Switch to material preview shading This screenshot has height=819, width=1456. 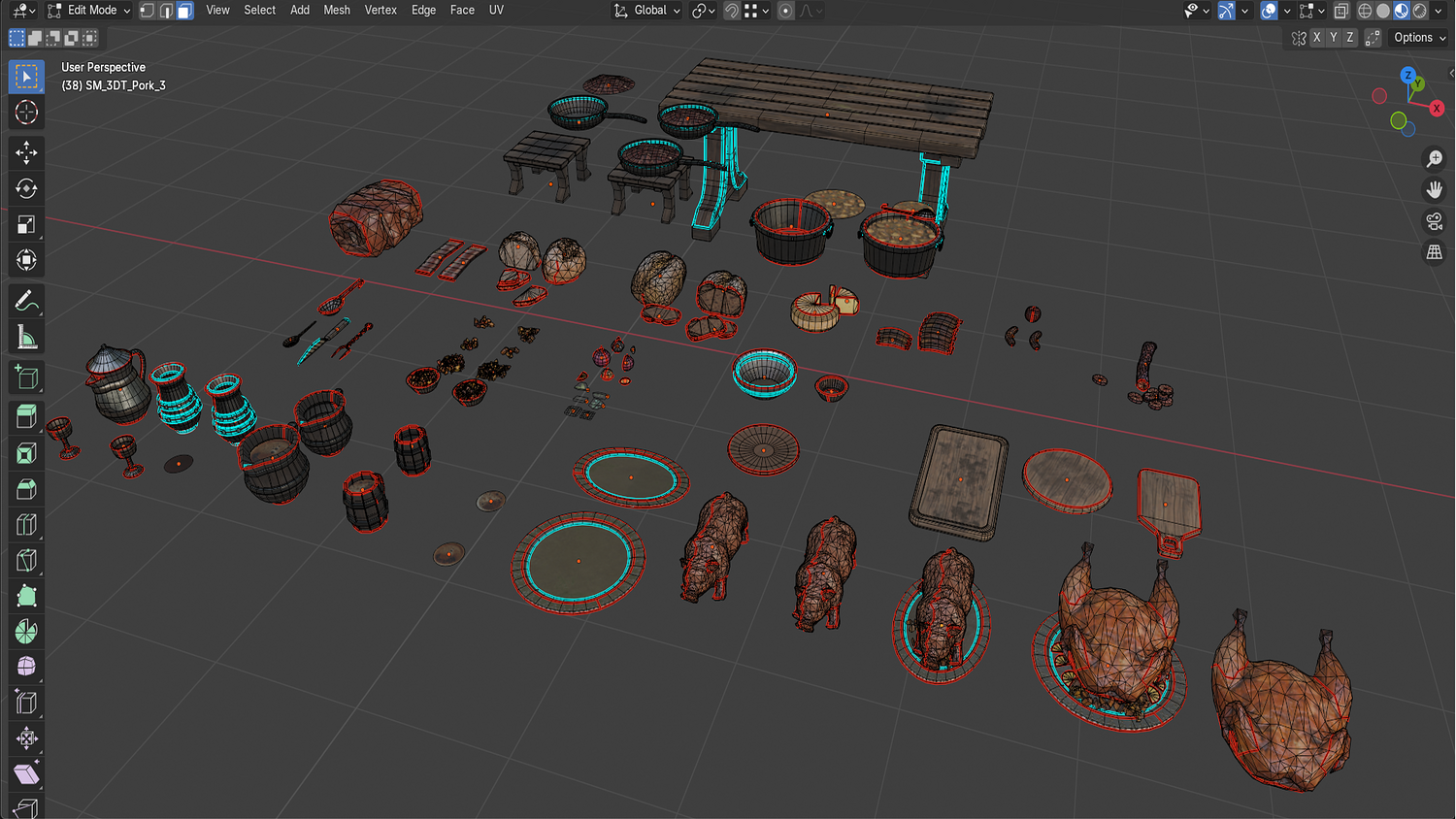pos(1402,11)
